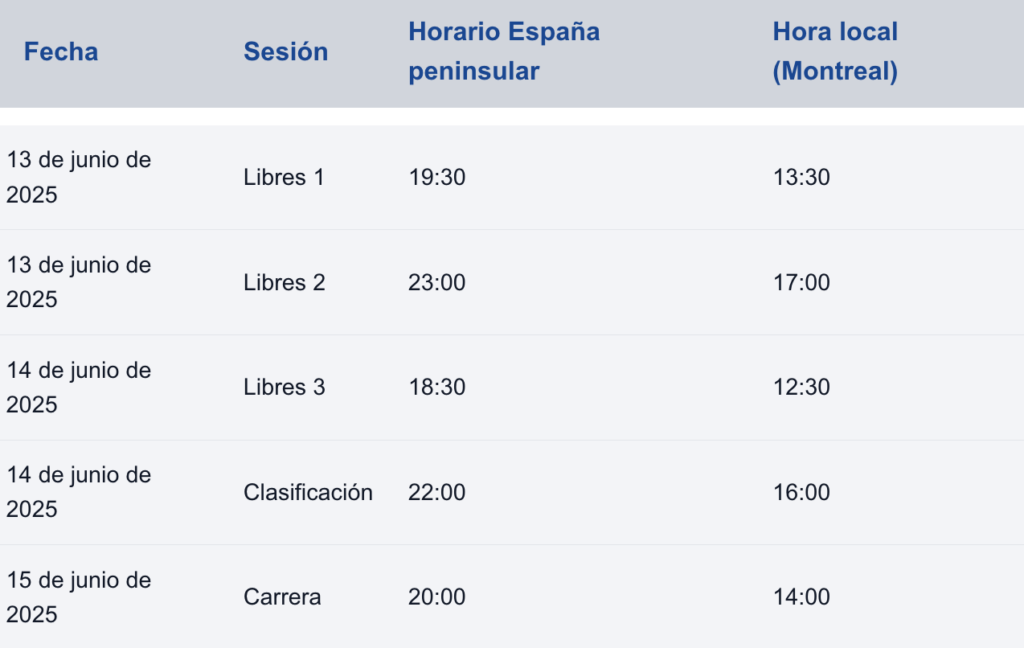
Task: Click the 23:00 Spain time cell
Action: 437,282
